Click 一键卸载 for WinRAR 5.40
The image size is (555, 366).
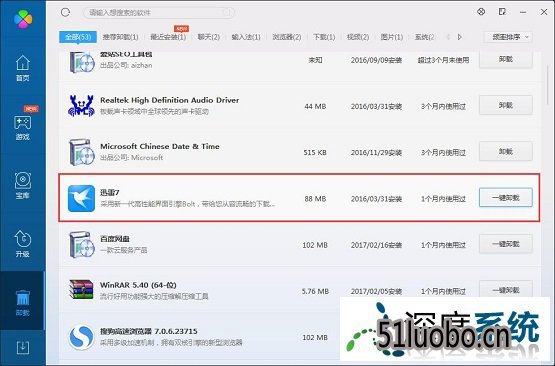pyautogui.click(x=505, y=290)
